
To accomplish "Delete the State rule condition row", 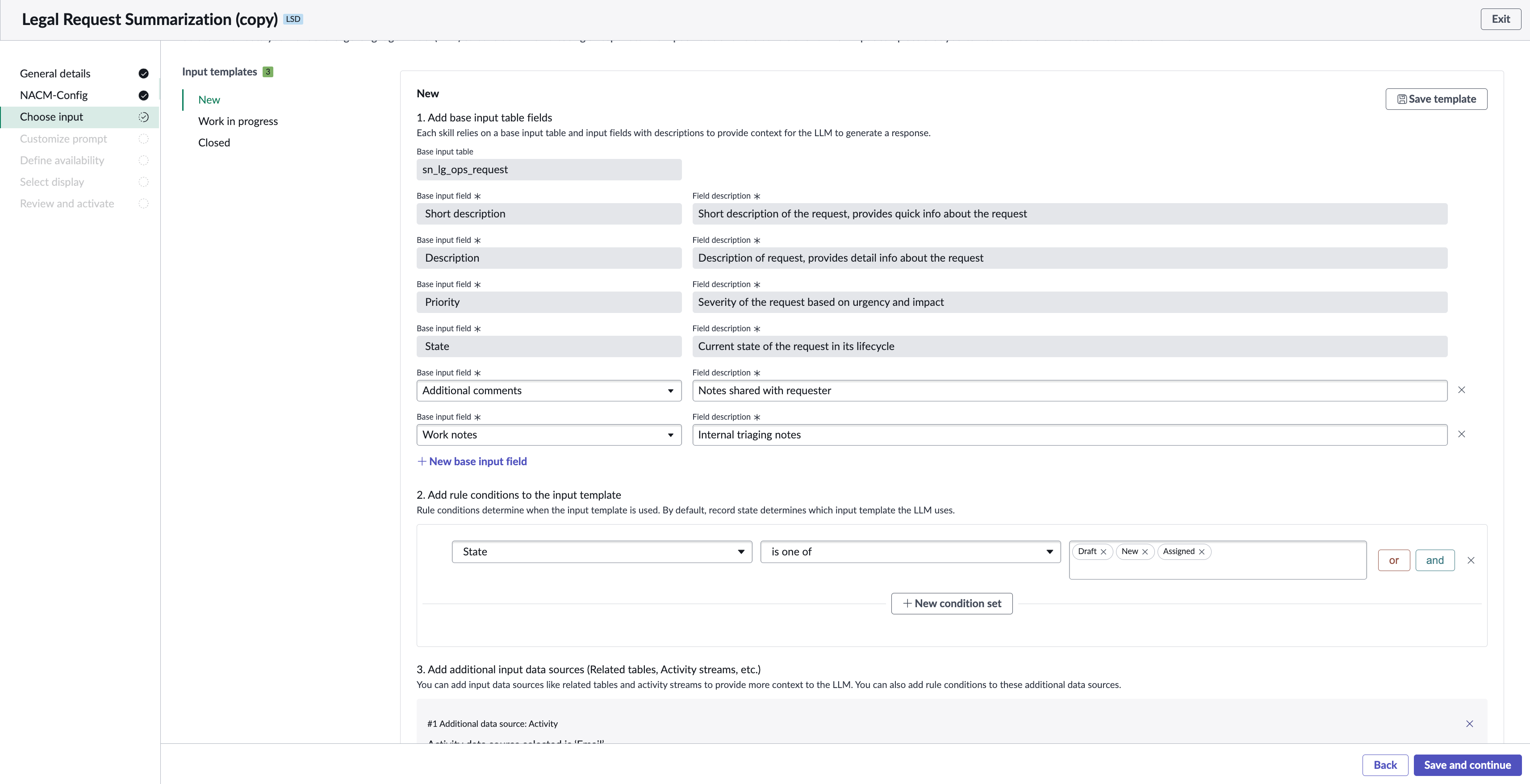I will click(1471, 560).
